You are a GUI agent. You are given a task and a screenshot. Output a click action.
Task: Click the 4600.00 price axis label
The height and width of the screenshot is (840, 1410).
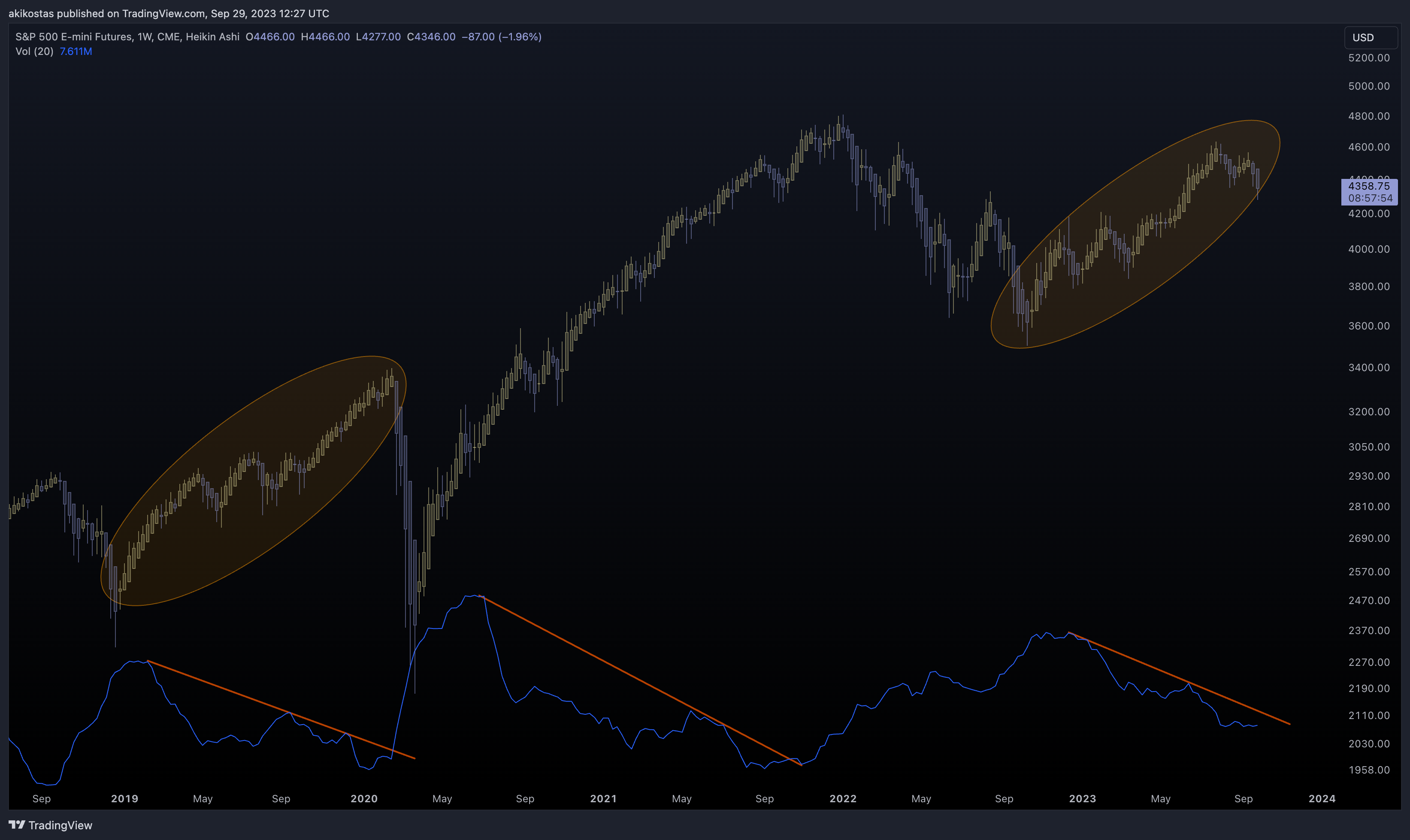coord(1369,147)
